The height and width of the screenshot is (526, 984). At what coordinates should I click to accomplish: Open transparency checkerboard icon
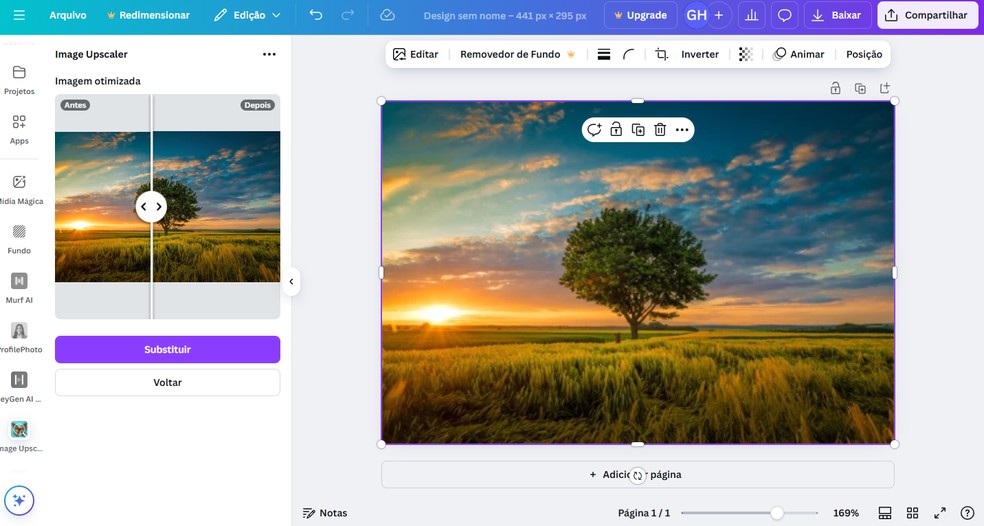745,54
